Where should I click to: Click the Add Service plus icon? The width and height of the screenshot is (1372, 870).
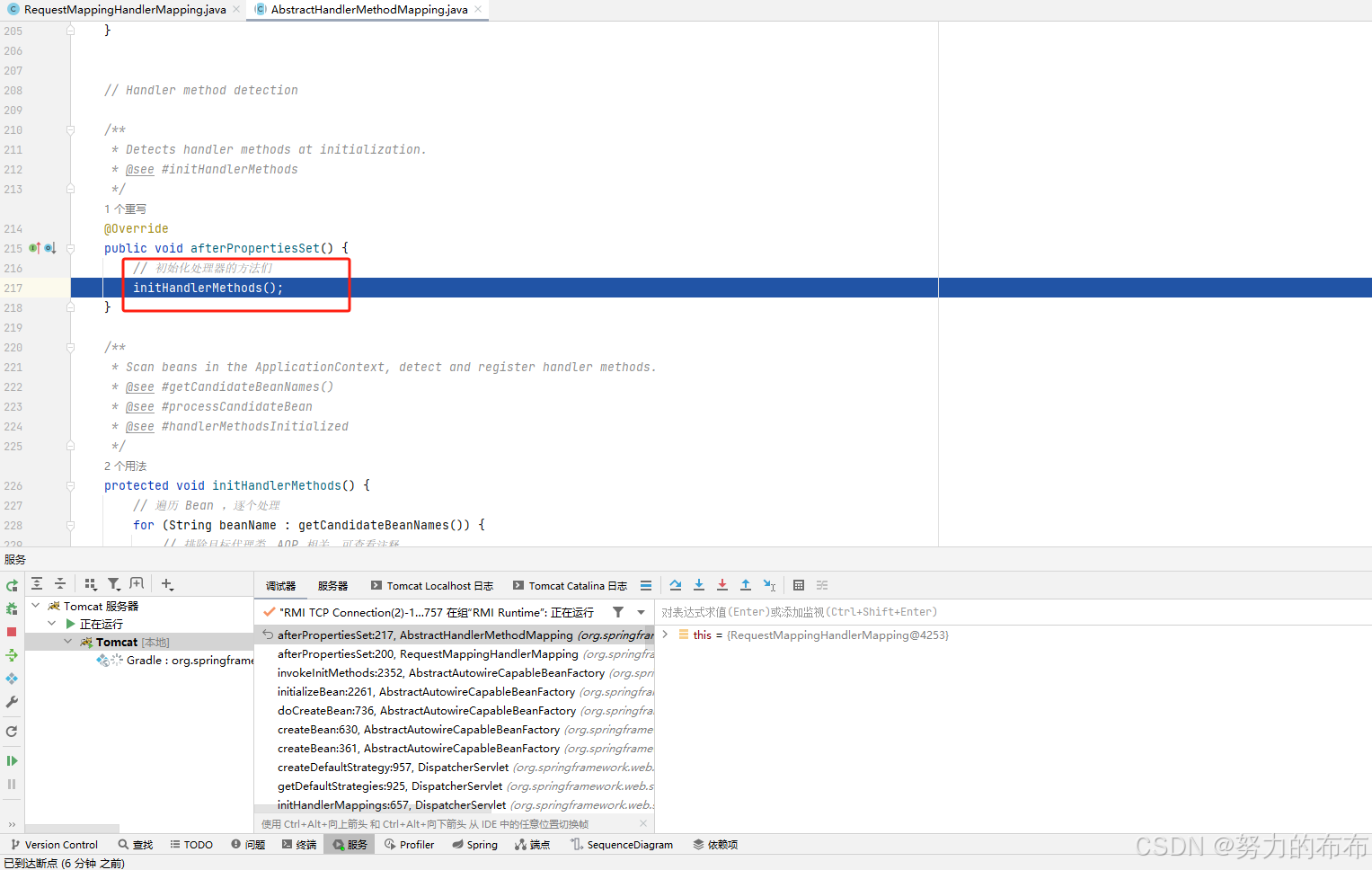(167, 584)
